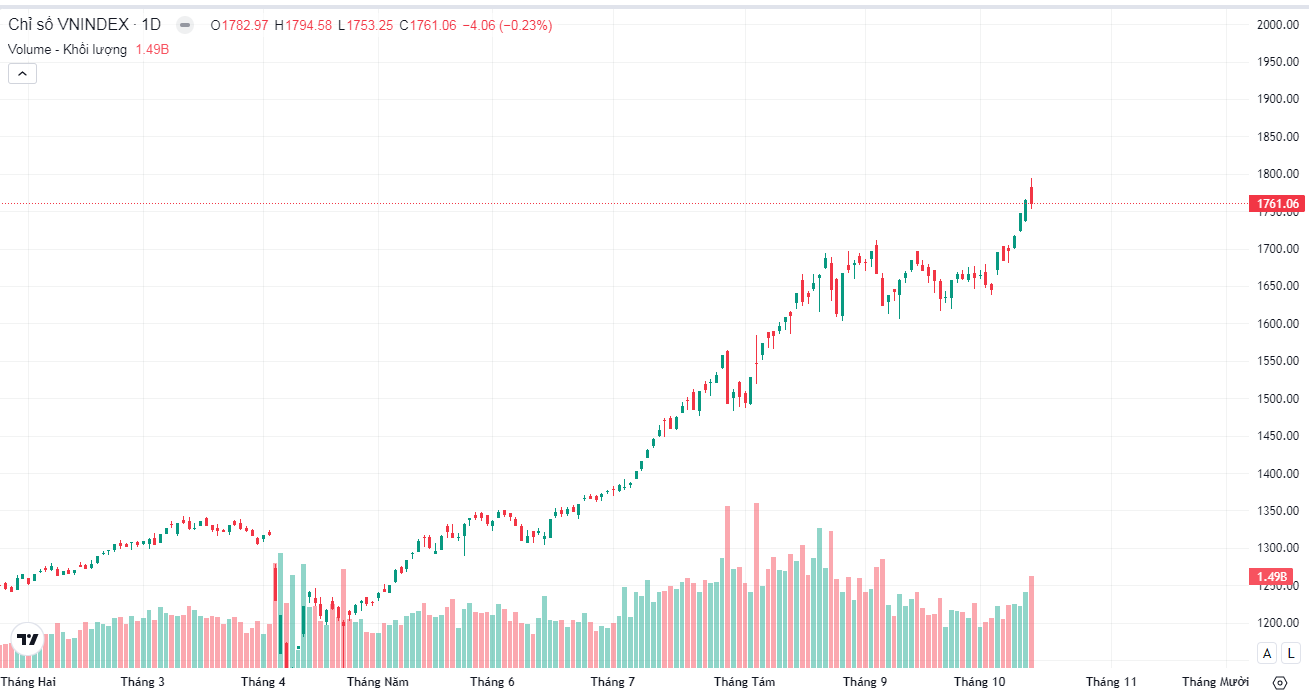
Task: Click Tháng Tám on the time axis
Action: (x=744, y=682)
